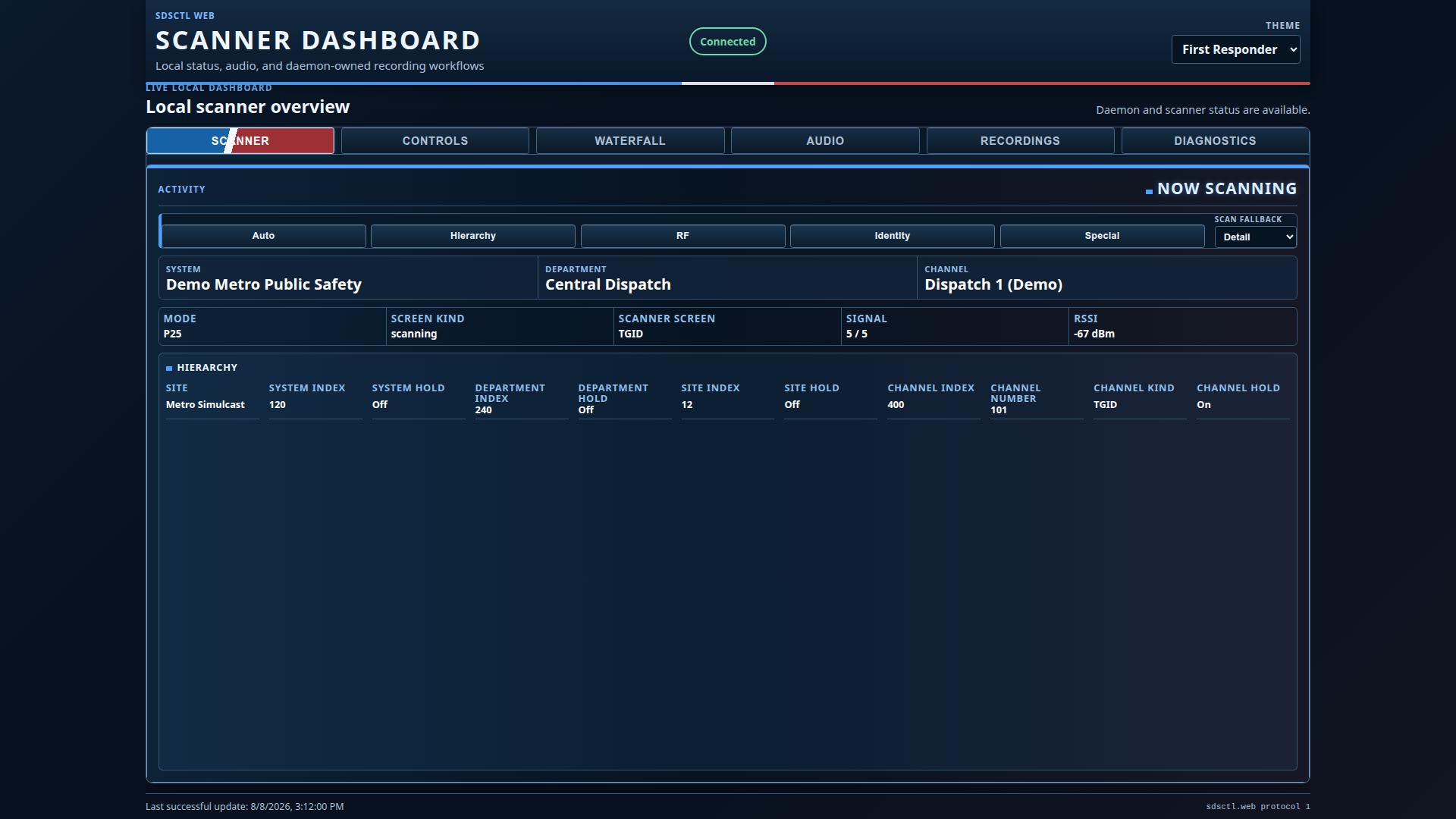Click the Channel Hold value On

click(1204, 405)
